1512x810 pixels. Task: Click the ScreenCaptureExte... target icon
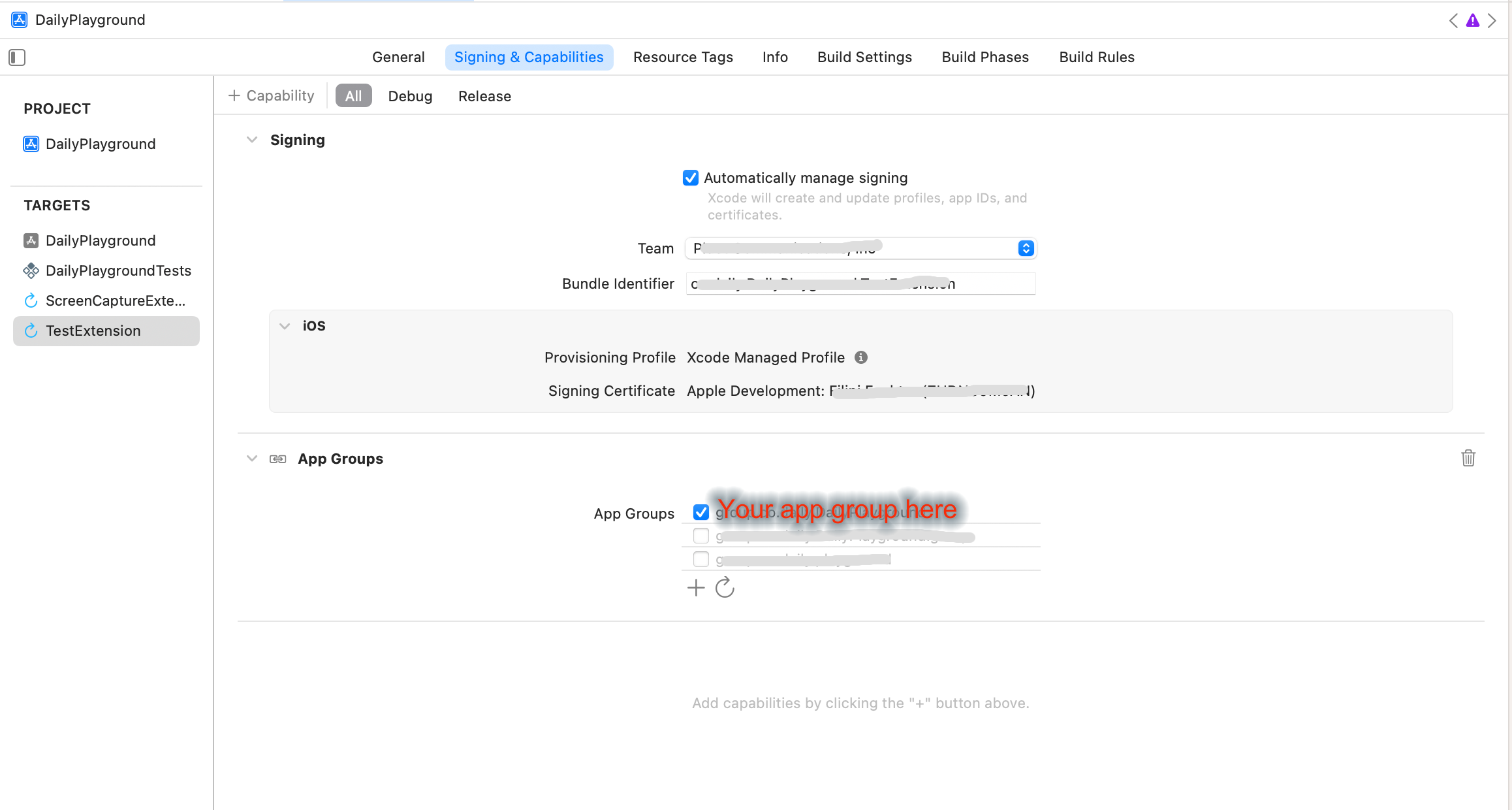[x=33, y=300]
